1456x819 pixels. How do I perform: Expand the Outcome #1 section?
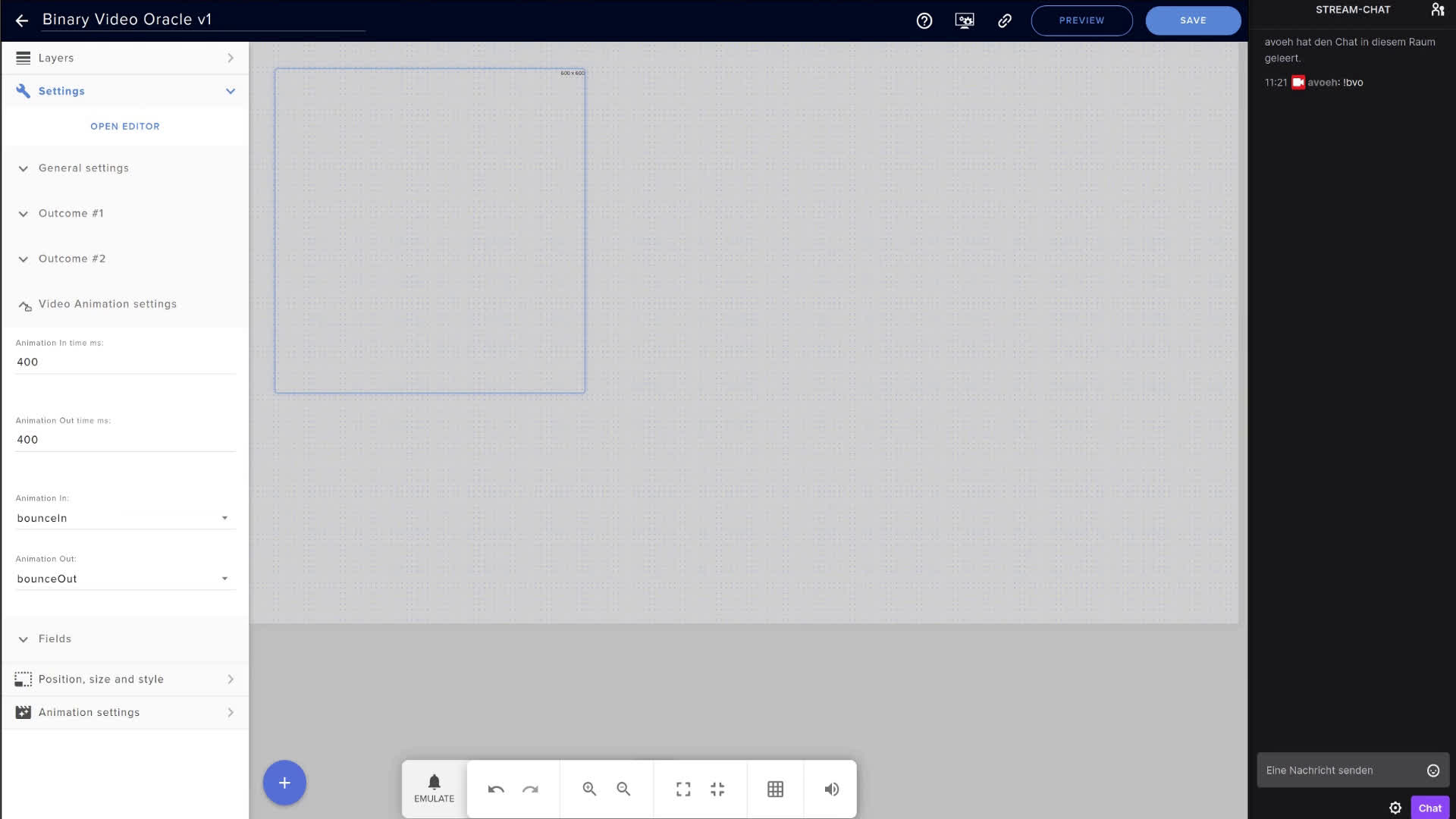pos(71,213)
